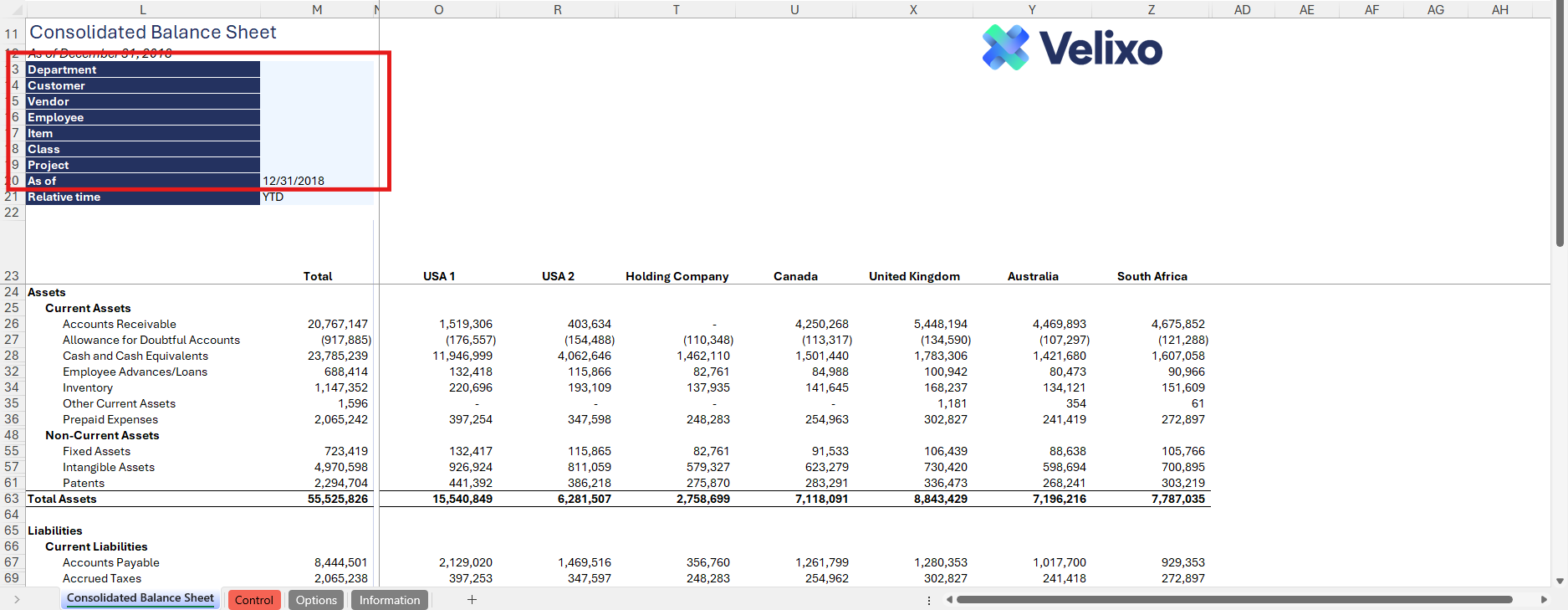Click the empty Customer filter value cell
Image resolution: width=1568 pixels, height=610 pixels.
(x=317, y=85)
